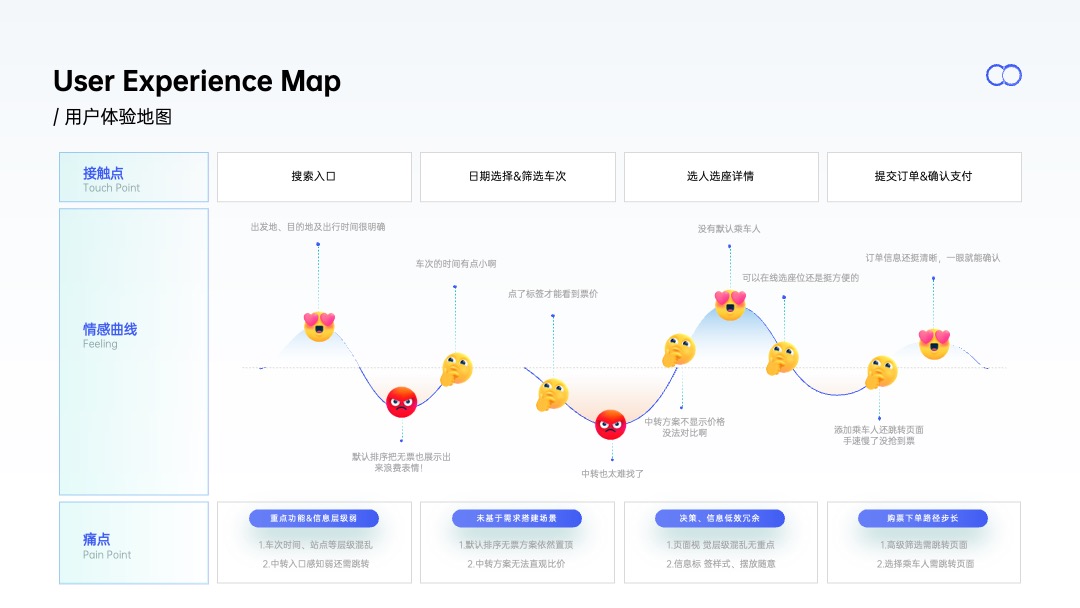Click thinking emoji under 可以在线选座位 note
Screen dimensions: 1080x608
point(782,357)
